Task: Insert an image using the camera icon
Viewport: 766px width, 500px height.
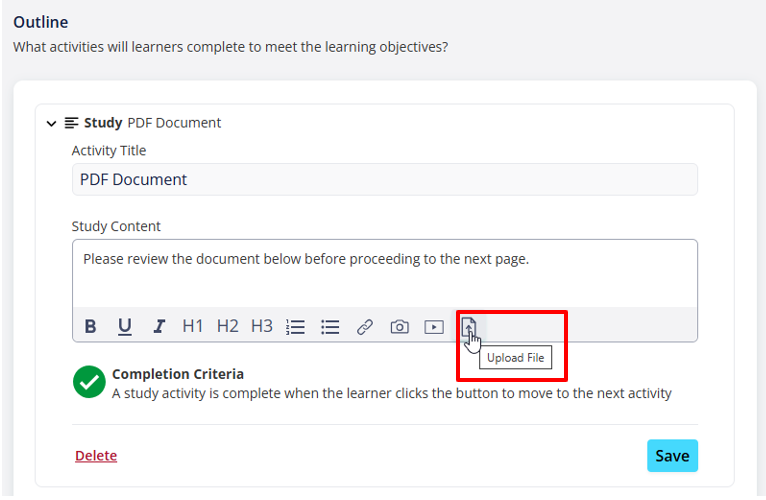Action: tap(400, 326)
